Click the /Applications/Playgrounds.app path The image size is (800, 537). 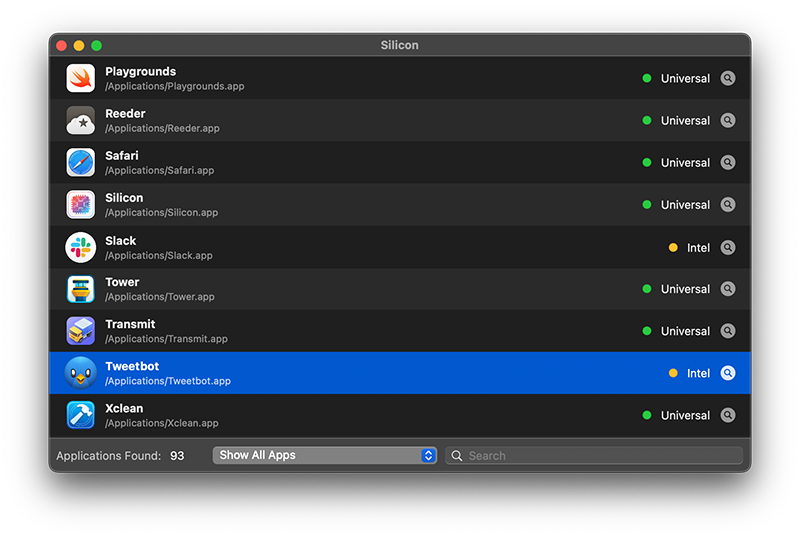[x=174, y=86]
